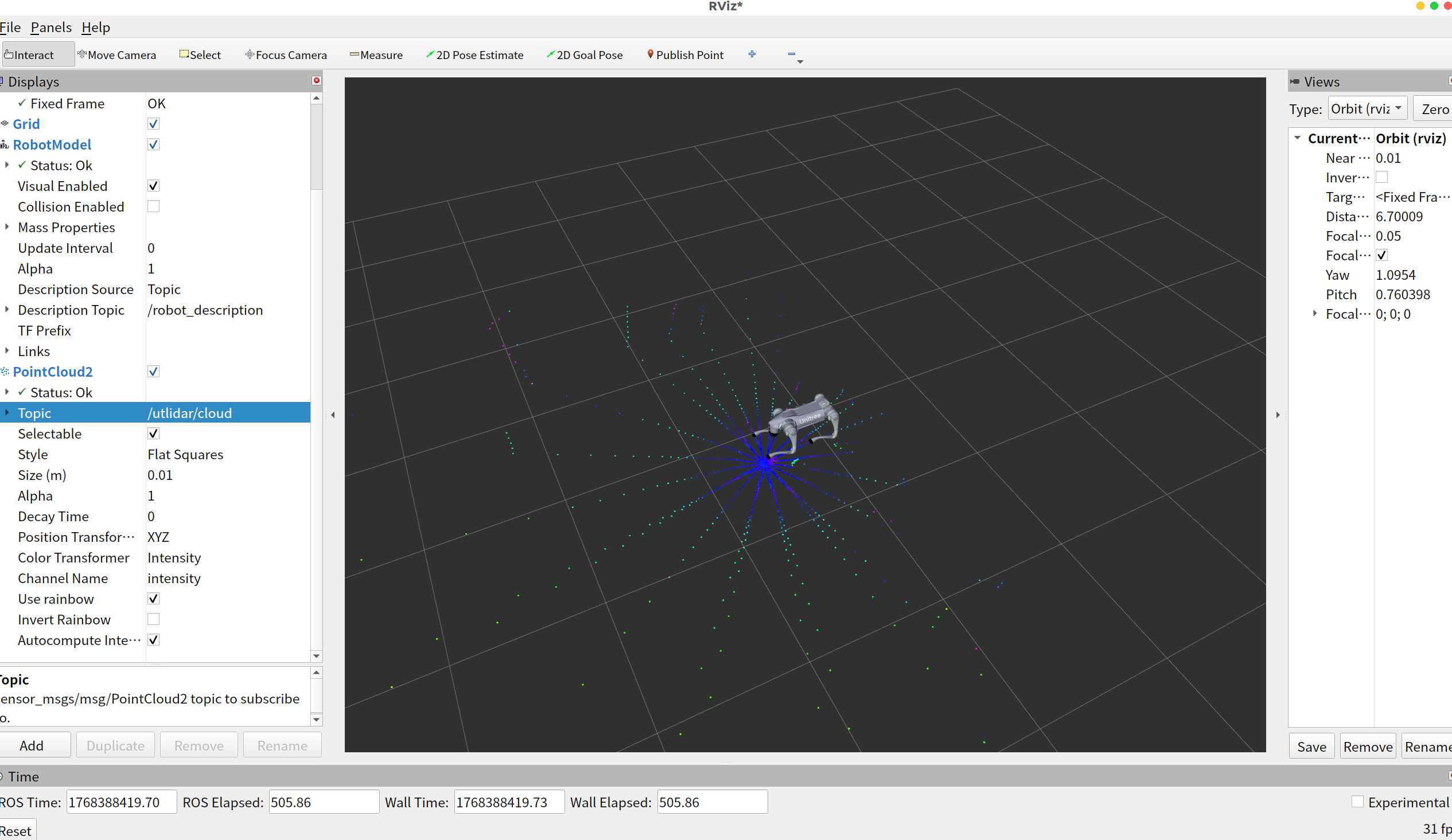Click the plus icon to add a tool

(x=752, y=54)
